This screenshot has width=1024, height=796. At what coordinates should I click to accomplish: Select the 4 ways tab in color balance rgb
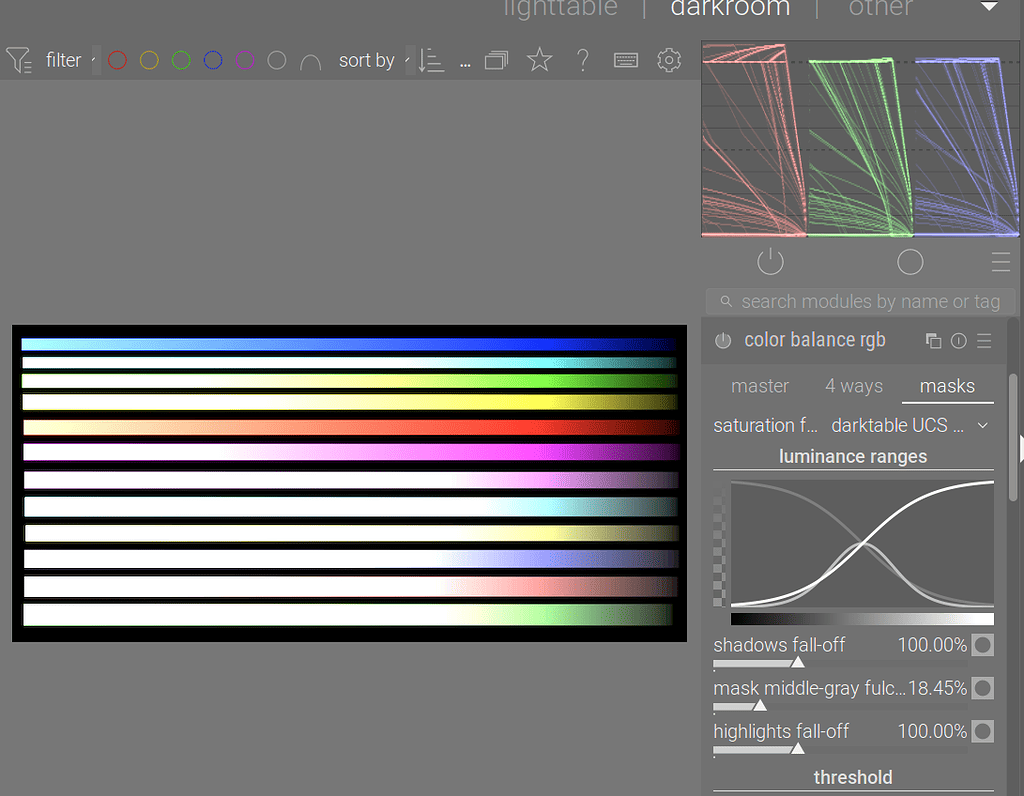pos(853,386)
